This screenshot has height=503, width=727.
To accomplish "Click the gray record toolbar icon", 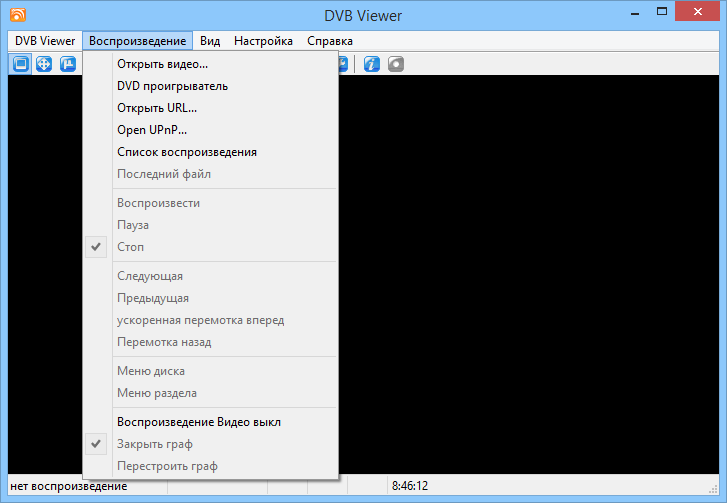I will [x=395, y=64].
